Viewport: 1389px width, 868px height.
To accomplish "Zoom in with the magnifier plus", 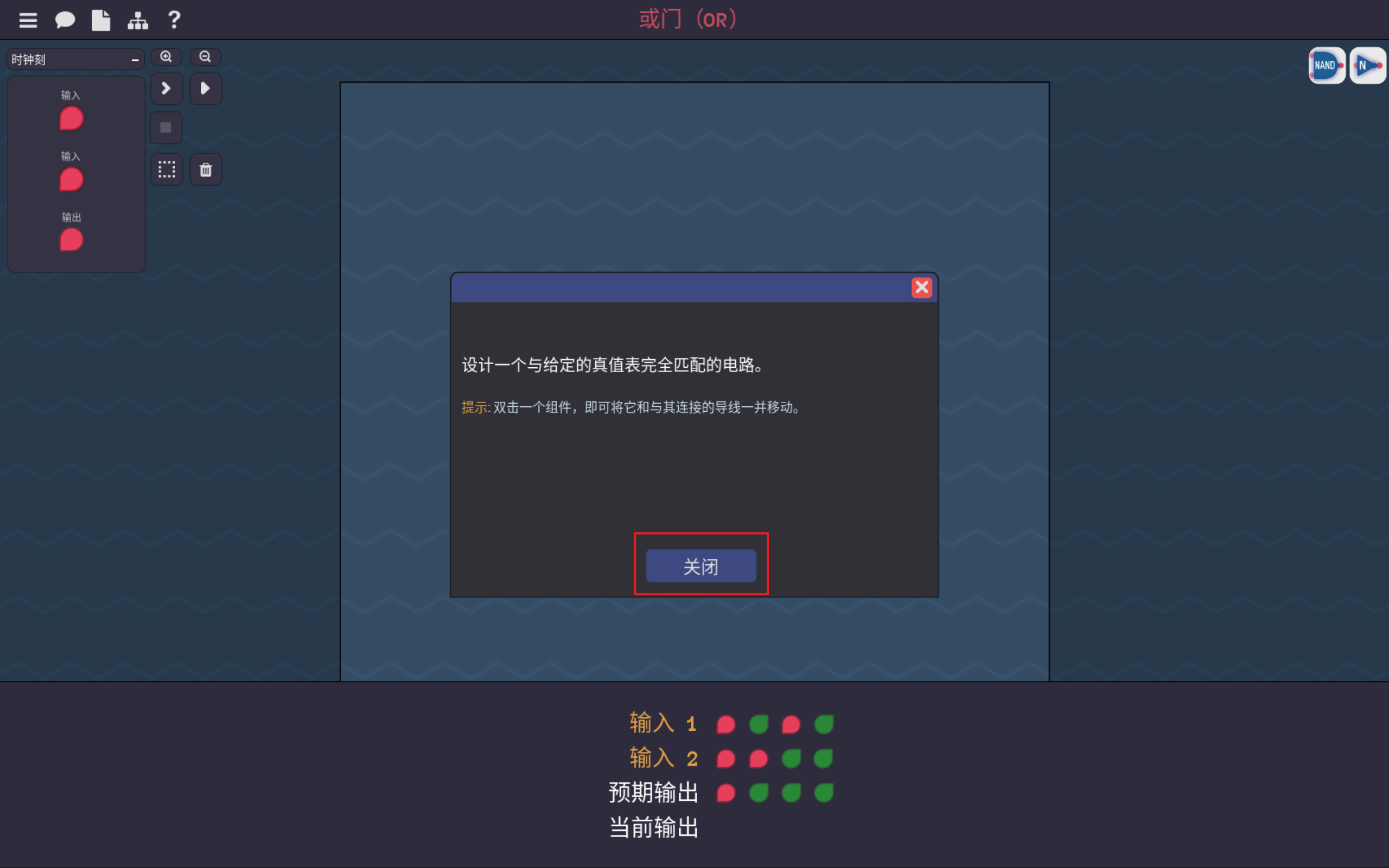I will point(167,57).
